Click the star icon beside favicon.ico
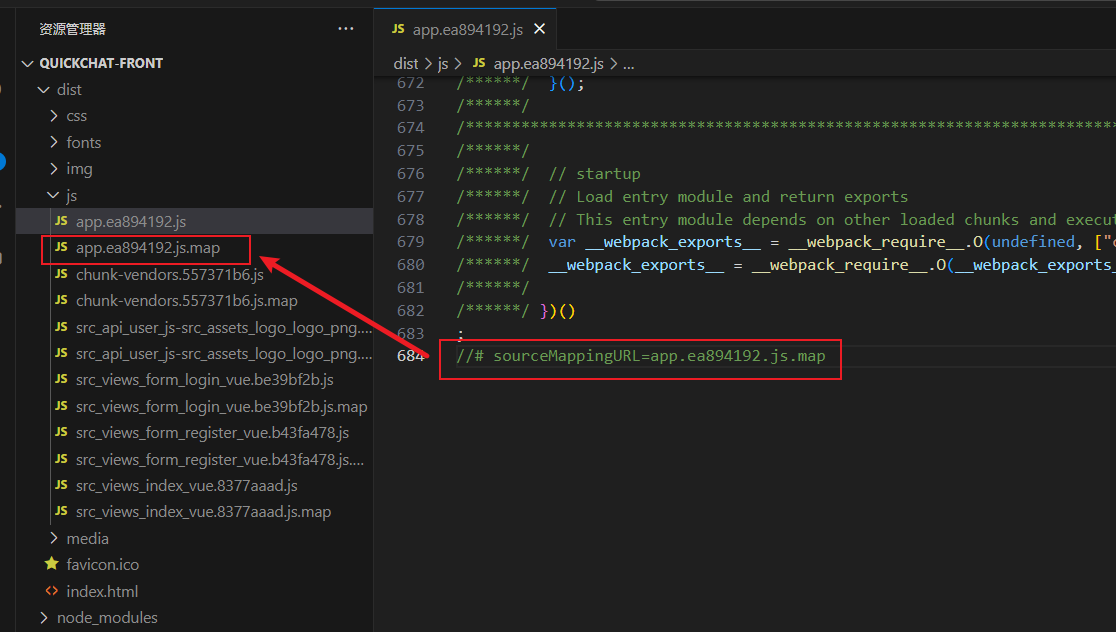This screenshot has height=632, width=1116. [x=51, y=564]
